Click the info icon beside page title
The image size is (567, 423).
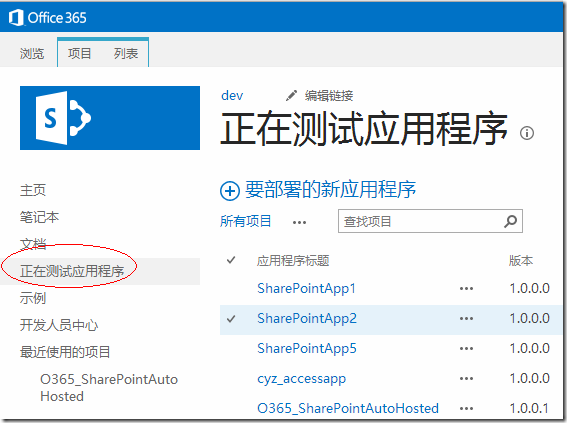click(x=526, y=133)
